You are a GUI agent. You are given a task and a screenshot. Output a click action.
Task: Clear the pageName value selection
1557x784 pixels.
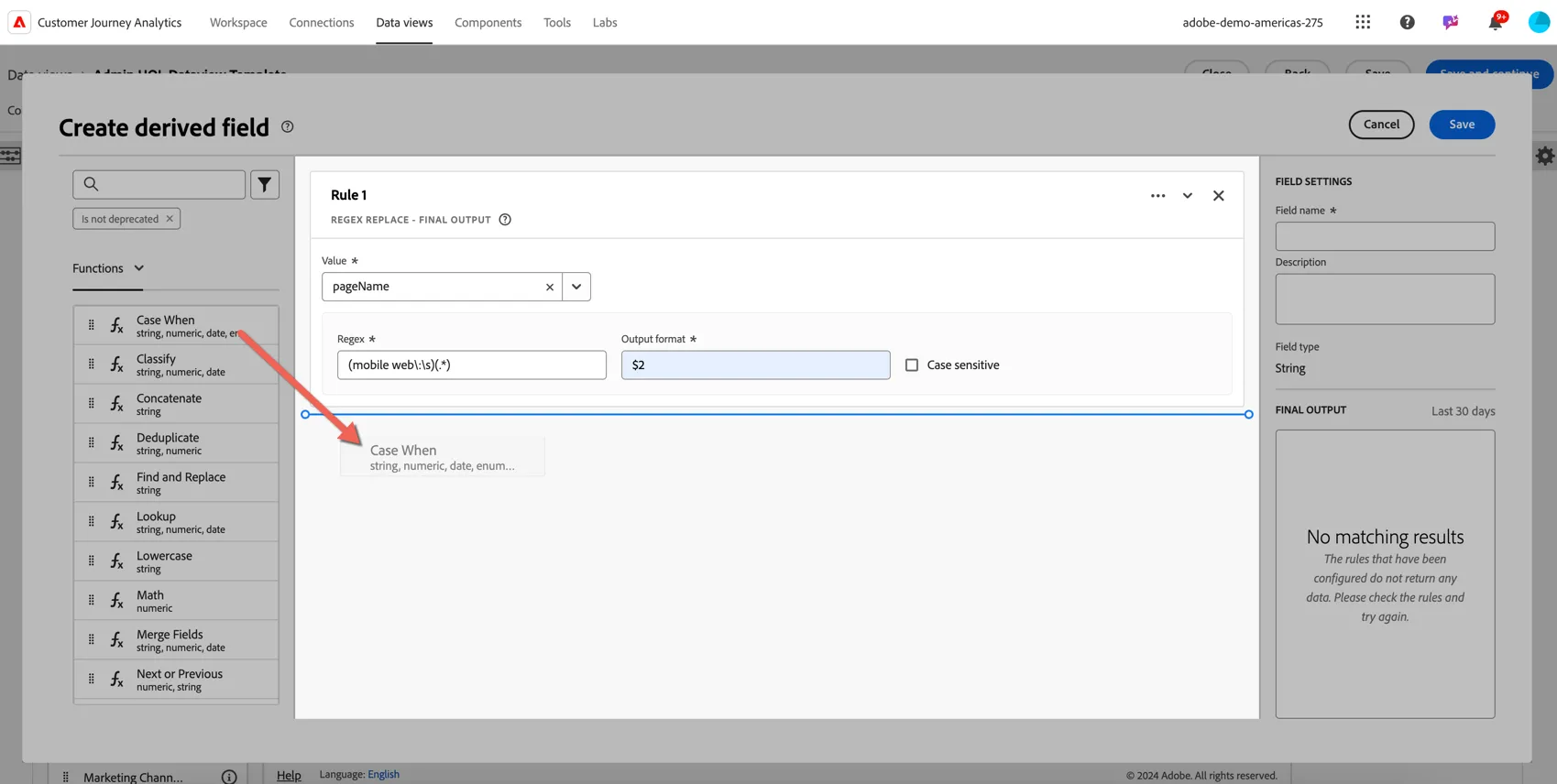[550, 287]
